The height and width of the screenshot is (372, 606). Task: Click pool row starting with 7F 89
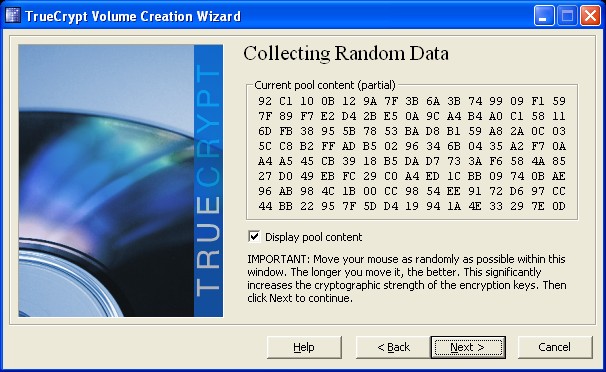(x=412, y=116)
